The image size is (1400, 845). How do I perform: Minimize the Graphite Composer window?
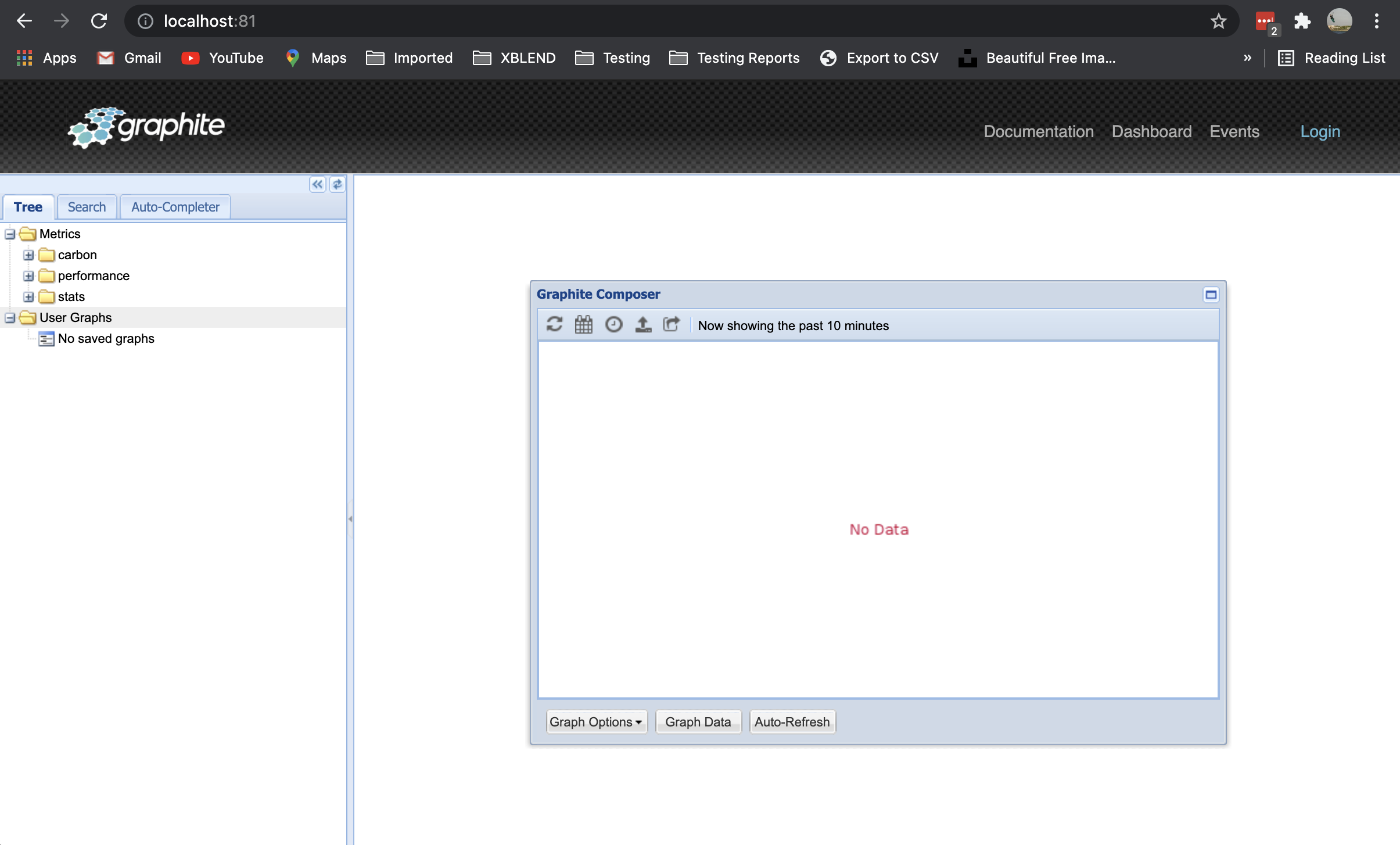[x=1211, y=295]
